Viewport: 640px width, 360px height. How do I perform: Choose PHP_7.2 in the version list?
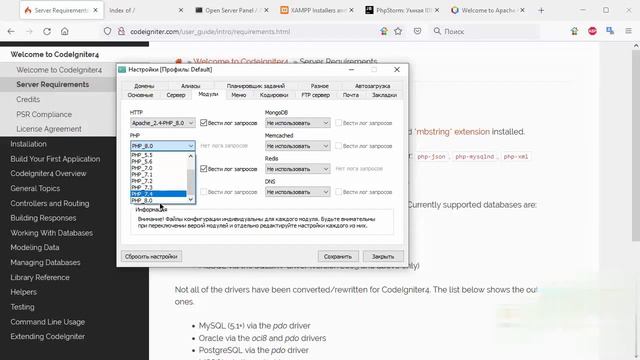point(158,181)
